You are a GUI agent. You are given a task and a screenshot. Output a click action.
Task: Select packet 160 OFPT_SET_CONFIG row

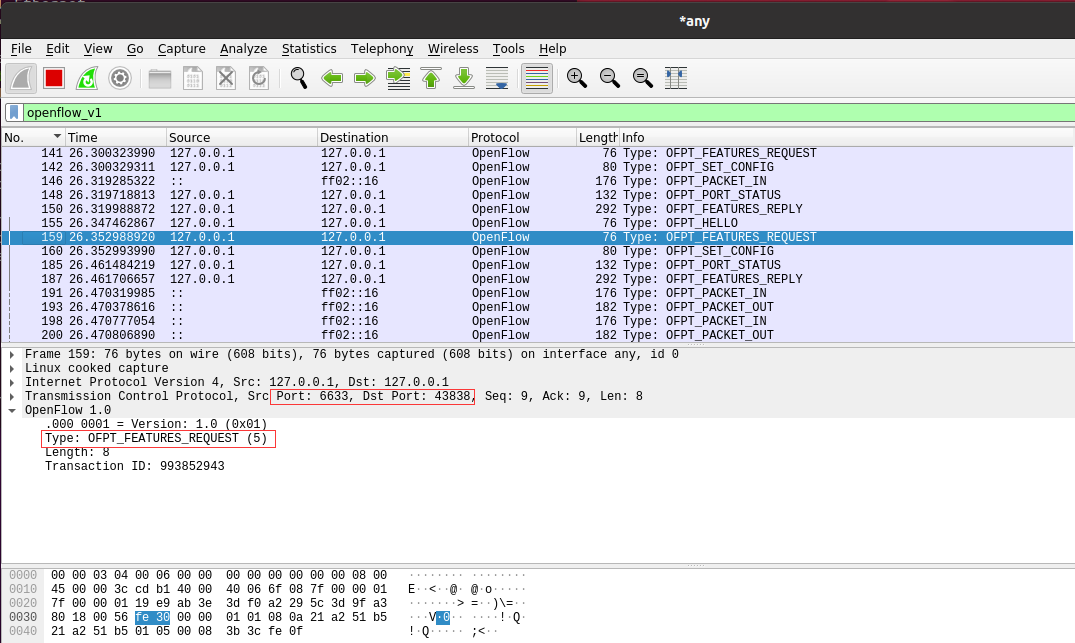click(x=538, y=251)
